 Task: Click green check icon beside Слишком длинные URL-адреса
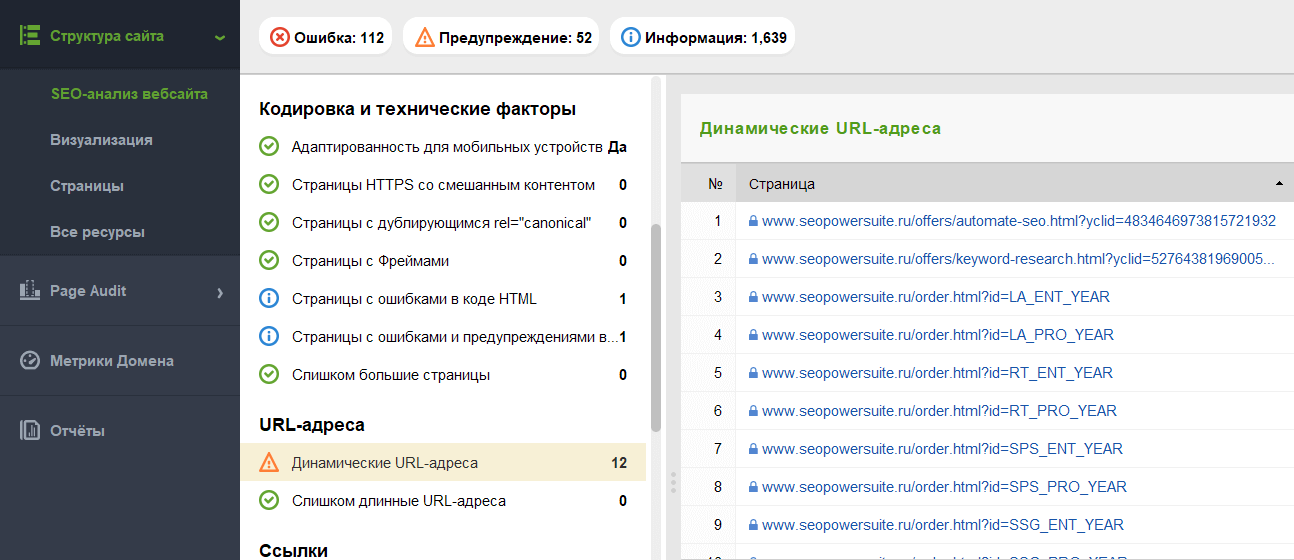[x=268, y=501]
